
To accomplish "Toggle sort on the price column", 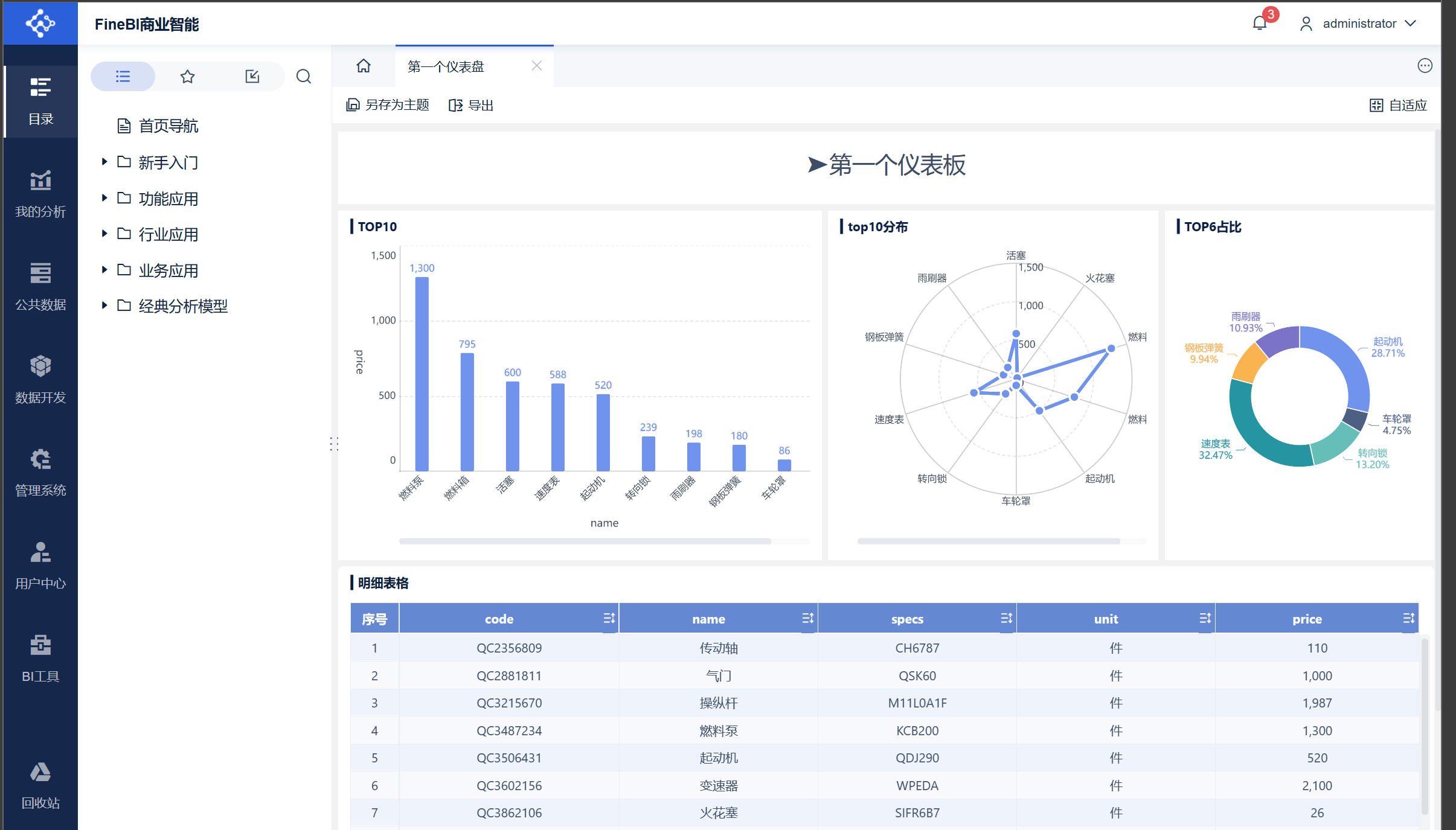I will click(1408, 618).
